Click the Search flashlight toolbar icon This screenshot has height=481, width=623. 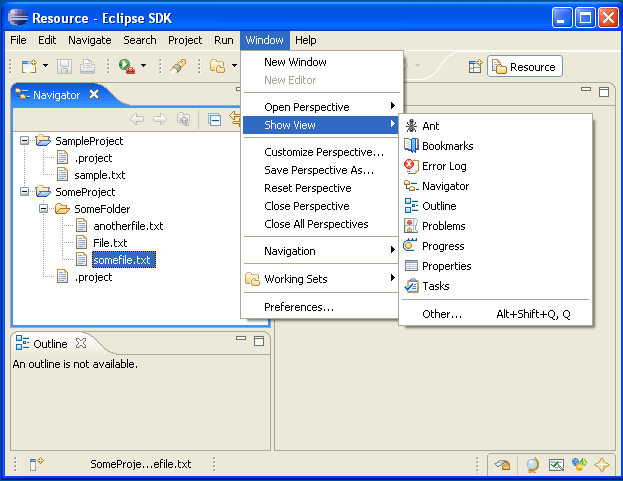[x=178, y=66]
